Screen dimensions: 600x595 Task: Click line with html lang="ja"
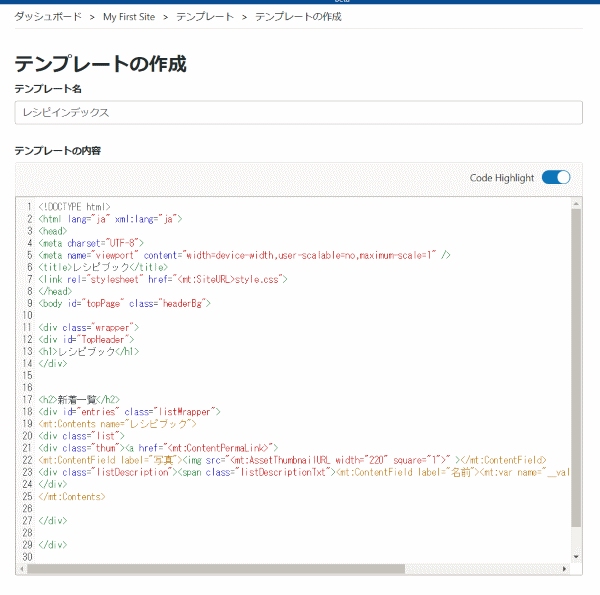pos(110,219)
